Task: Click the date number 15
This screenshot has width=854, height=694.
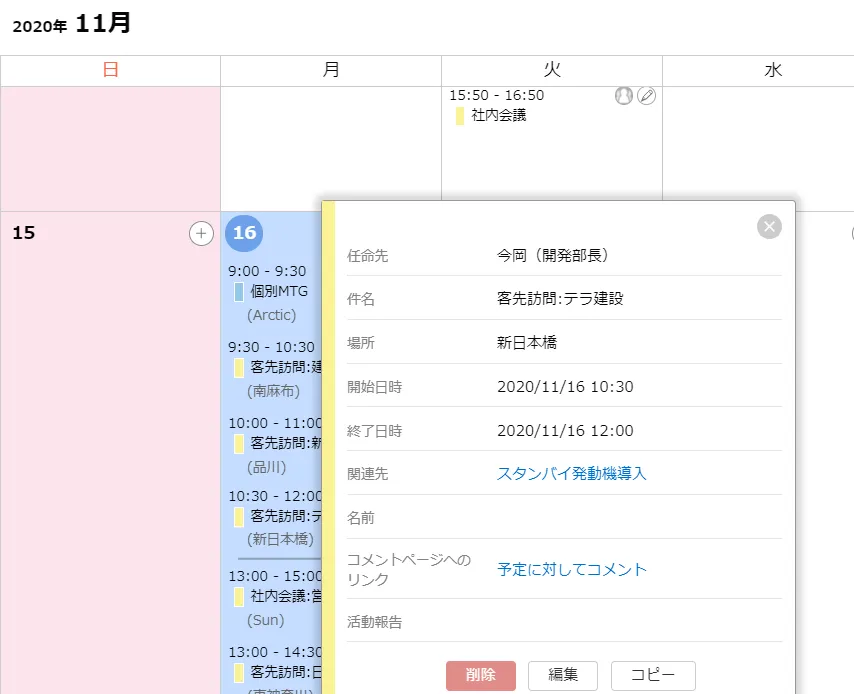Action: point(23,233)
